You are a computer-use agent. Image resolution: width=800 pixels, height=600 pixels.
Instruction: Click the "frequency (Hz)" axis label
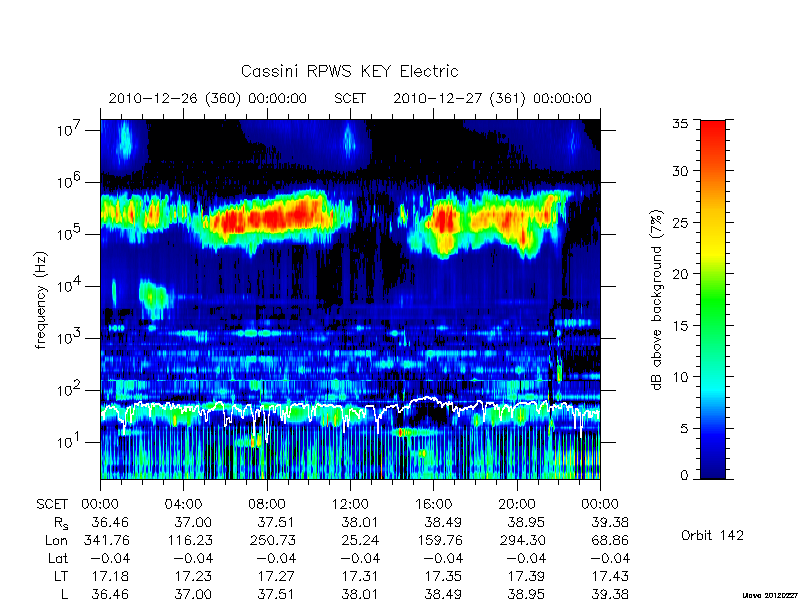pos(41,301)
